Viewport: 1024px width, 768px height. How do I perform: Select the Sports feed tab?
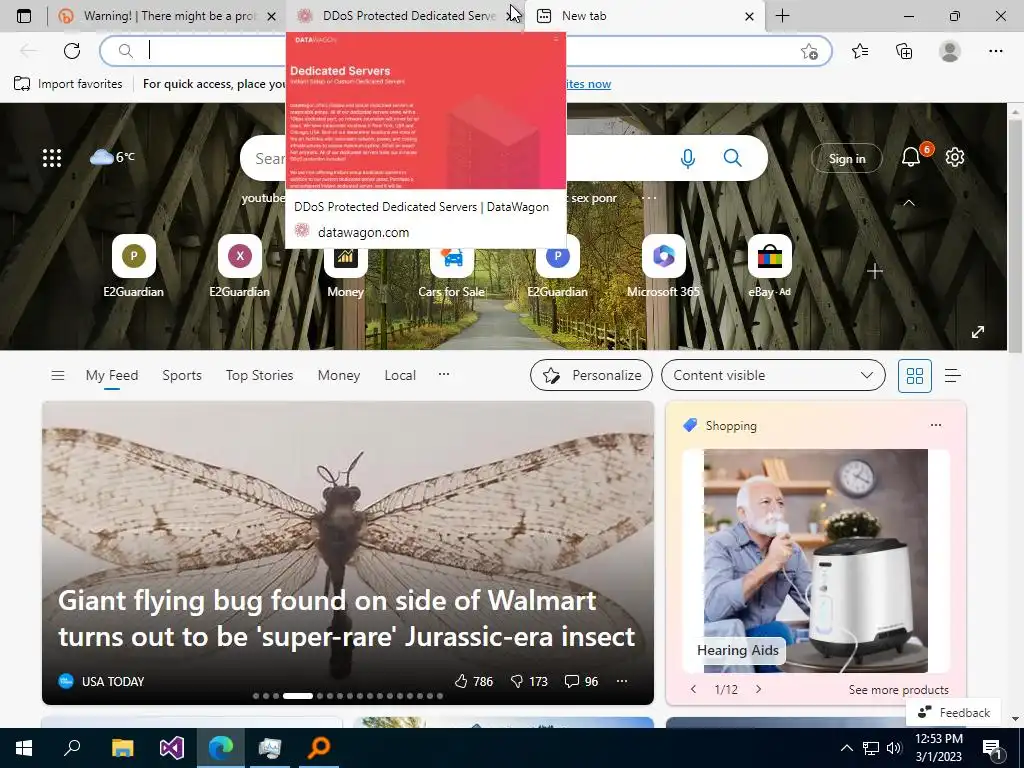click(182, 376)
